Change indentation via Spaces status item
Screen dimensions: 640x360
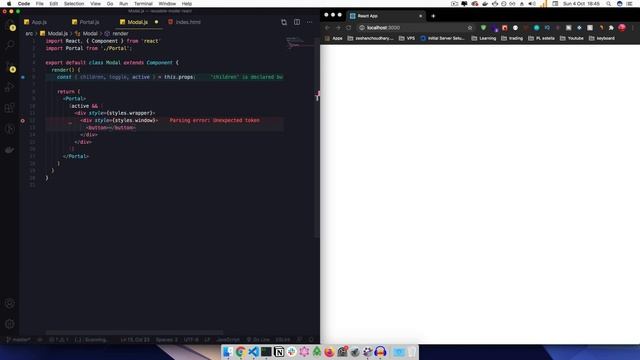click(x=167, y=340)
